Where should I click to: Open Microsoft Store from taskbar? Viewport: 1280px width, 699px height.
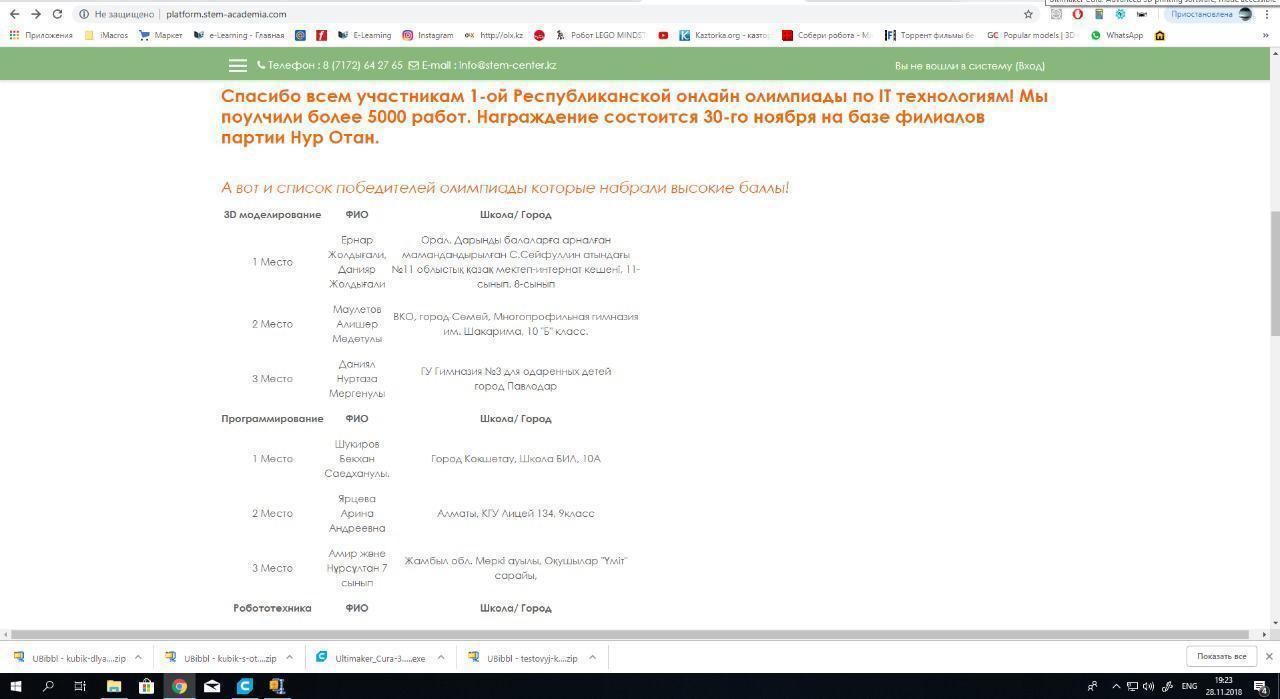pos(146,686)
